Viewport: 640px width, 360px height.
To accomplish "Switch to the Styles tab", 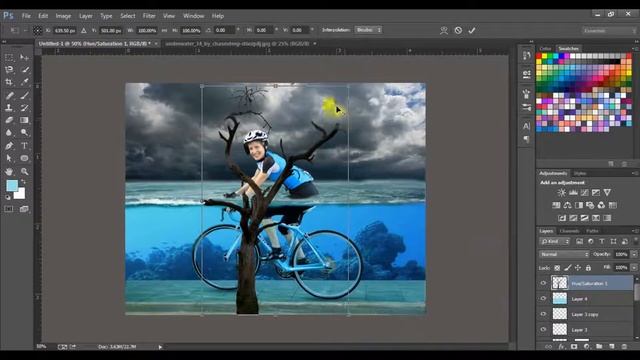I will 580,173.
